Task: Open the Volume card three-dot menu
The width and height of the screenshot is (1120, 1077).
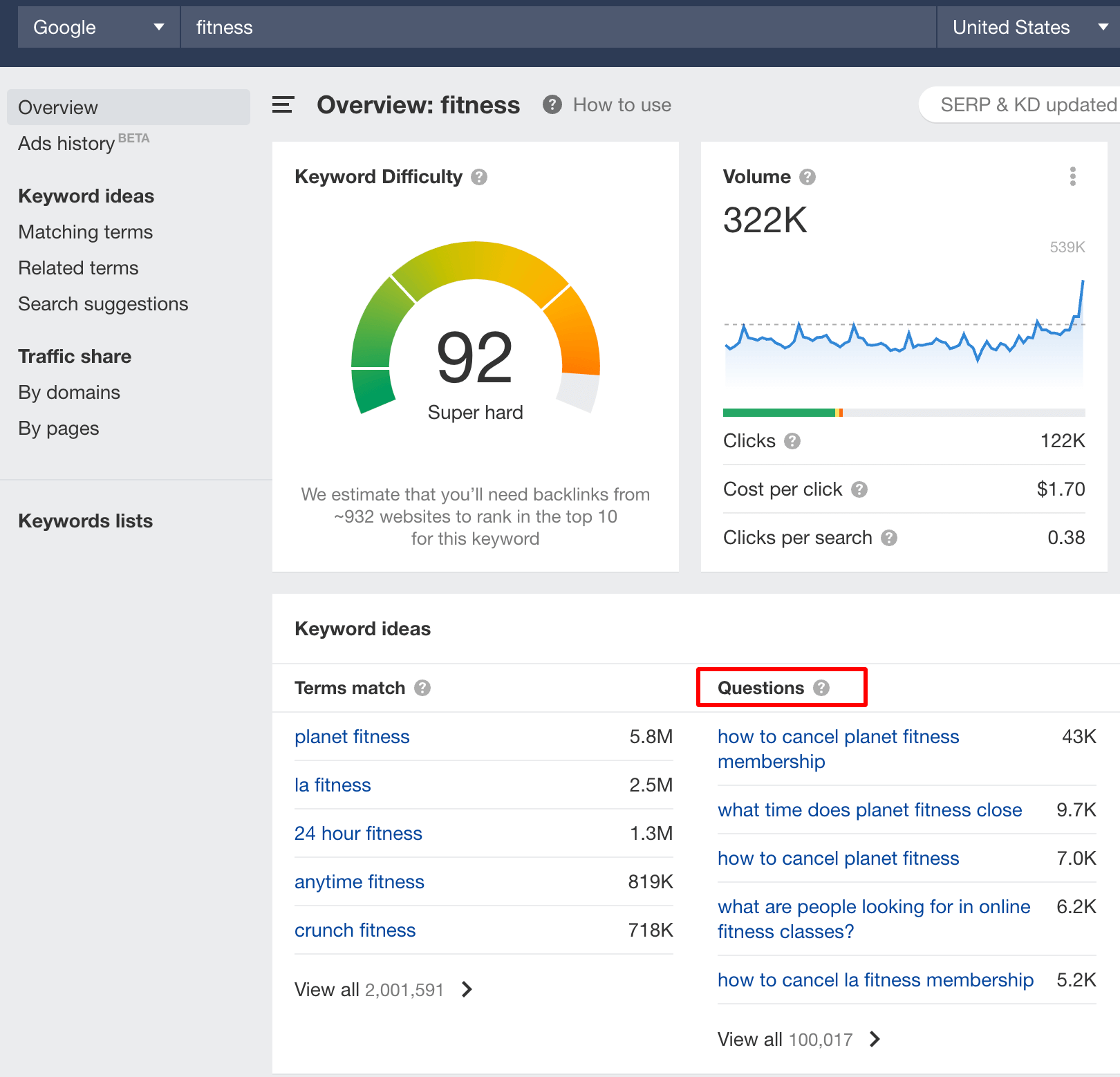Action: pos(1073,176)
